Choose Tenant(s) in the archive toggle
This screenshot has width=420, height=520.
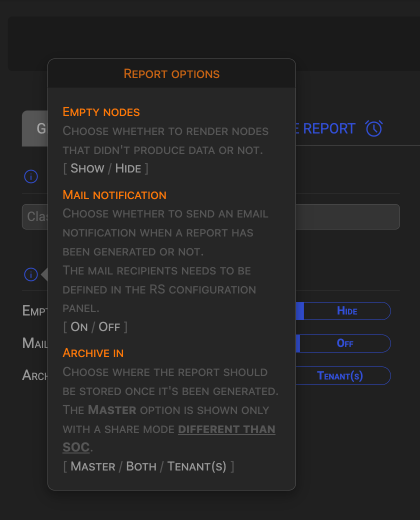click(x=340, y=376)
